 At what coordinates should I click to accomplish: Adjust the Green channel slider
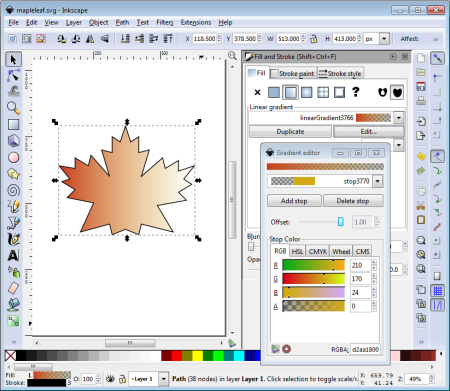[x=314, y=279]
